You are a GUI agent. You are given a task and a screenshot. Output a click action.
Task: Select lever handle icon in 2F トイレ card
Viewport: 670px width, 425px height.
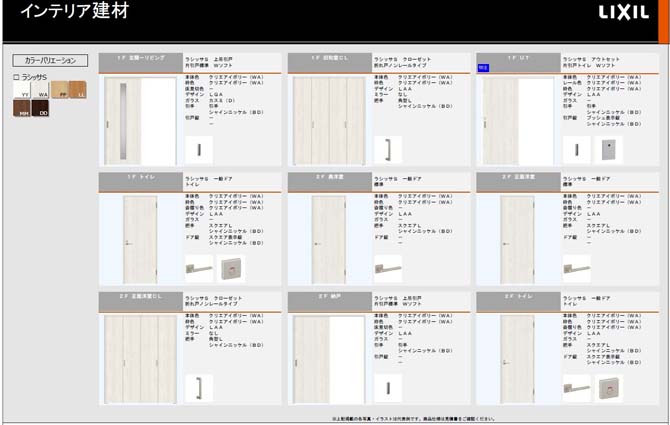pyautogui.click(x=577, y=388)
